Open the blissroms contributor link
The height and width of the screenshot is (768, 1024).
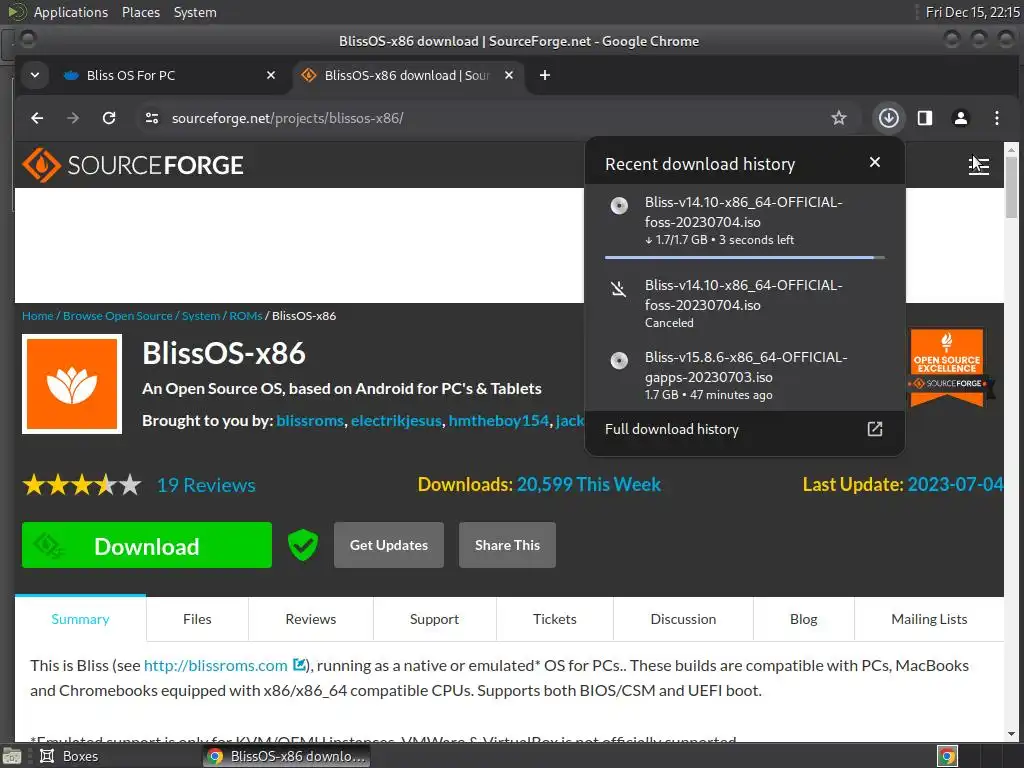coord(310,421)
